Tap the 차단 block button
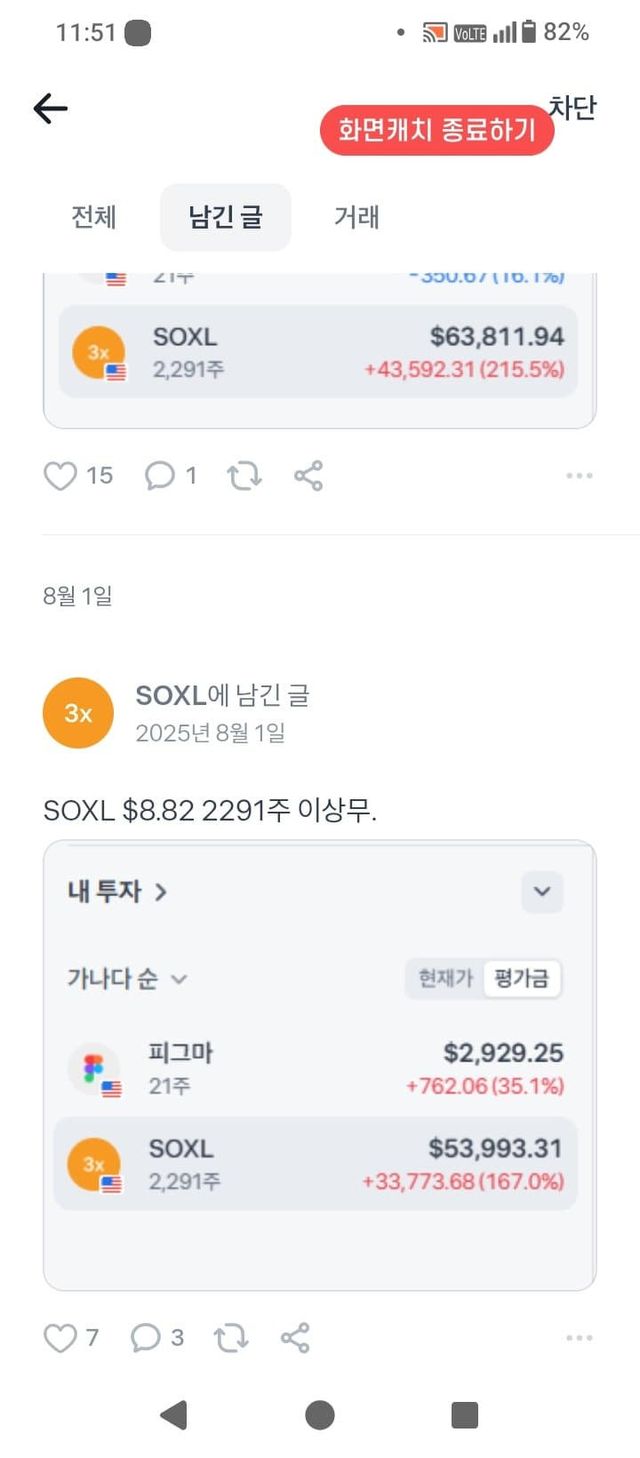 coord(572,108)
